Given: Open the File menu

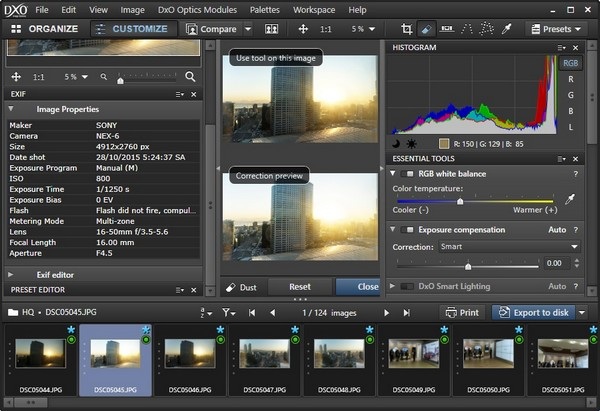Looking at the screenshot, I should pos(42,10).
